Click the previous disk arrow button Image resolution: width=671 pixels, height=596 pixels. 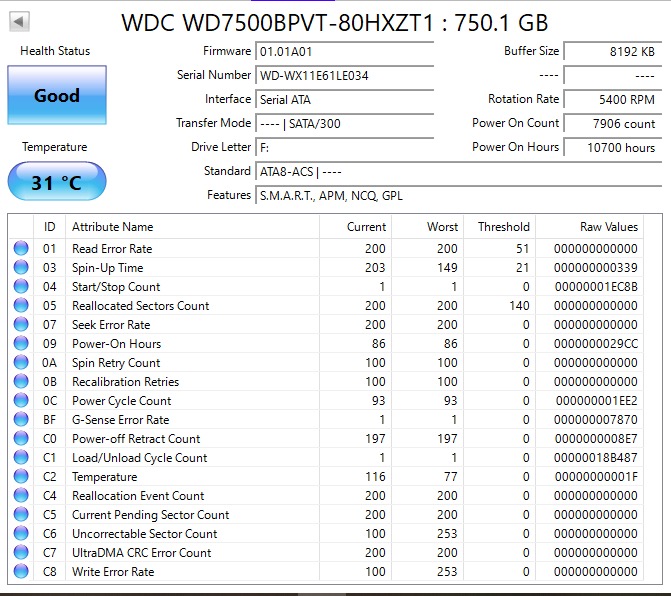[x=19, y=21]
